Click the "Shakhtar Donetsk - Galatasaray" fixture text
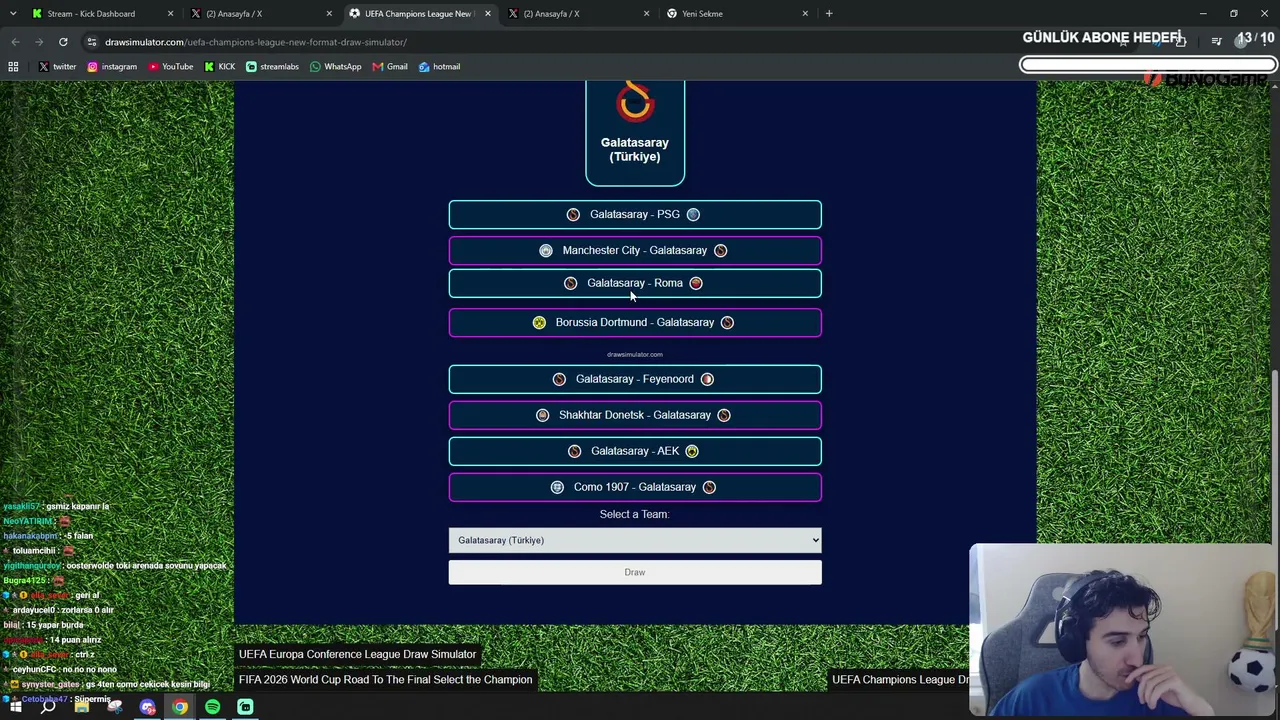This screenshot has width=1280, height=720. [x=635, y=415]
